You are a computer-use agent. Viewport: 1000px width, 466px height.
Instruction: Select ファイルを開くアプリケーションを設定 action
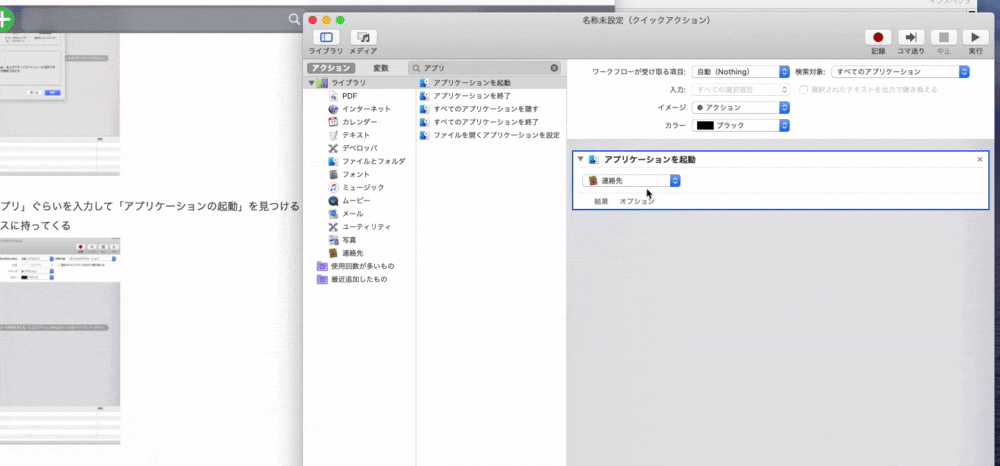click(x=491, y=135)
